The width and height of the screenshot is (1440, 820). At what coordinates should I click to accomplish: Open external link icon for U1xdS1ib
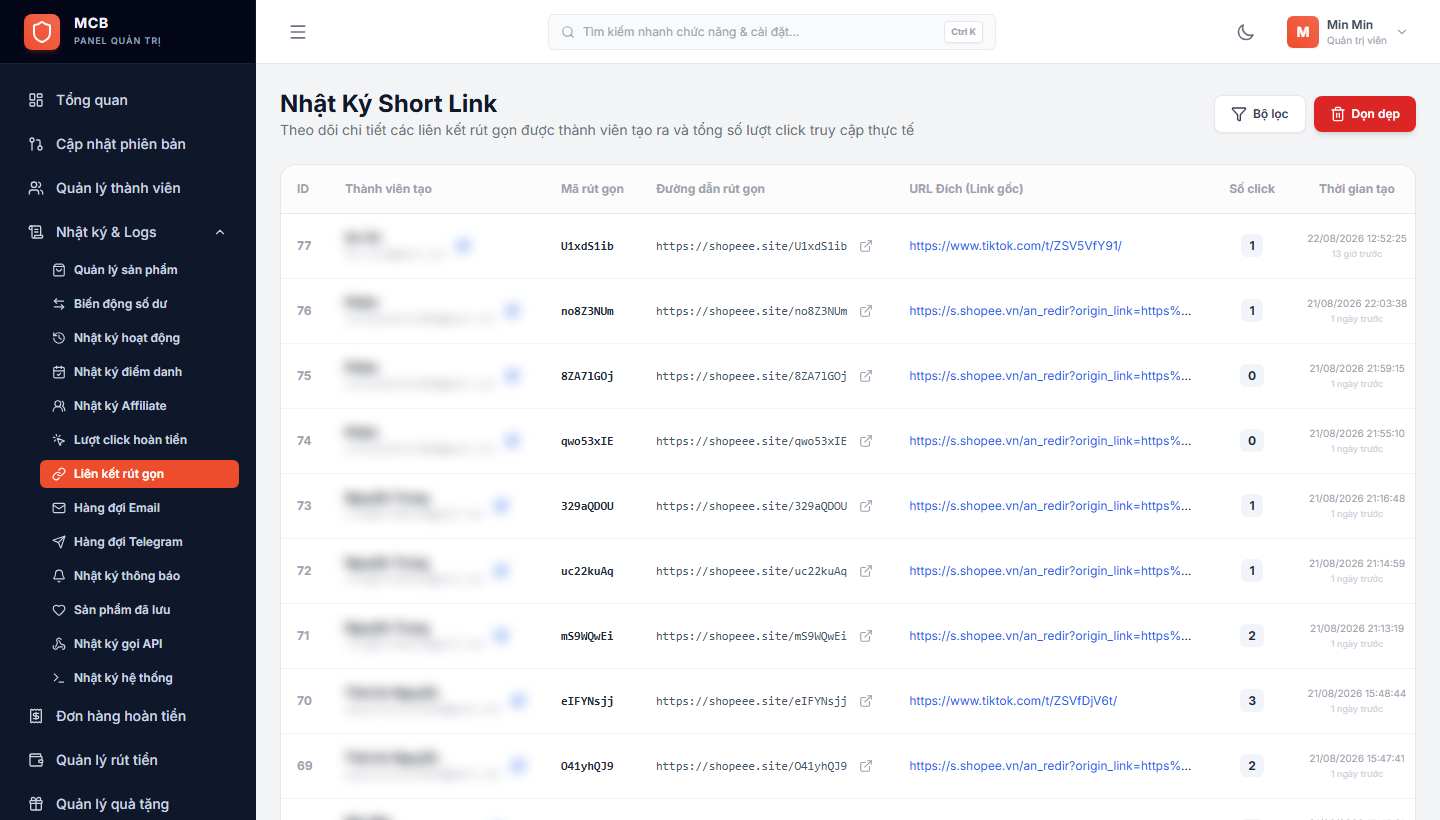[x=866, y=246]
